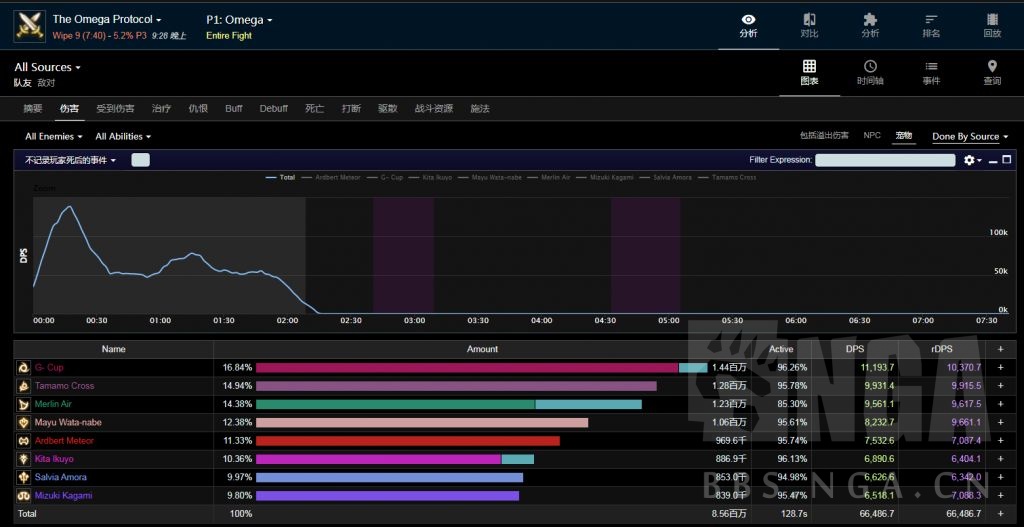
Task: Open the 对比 compare view
Action: [x=809, y=25]
